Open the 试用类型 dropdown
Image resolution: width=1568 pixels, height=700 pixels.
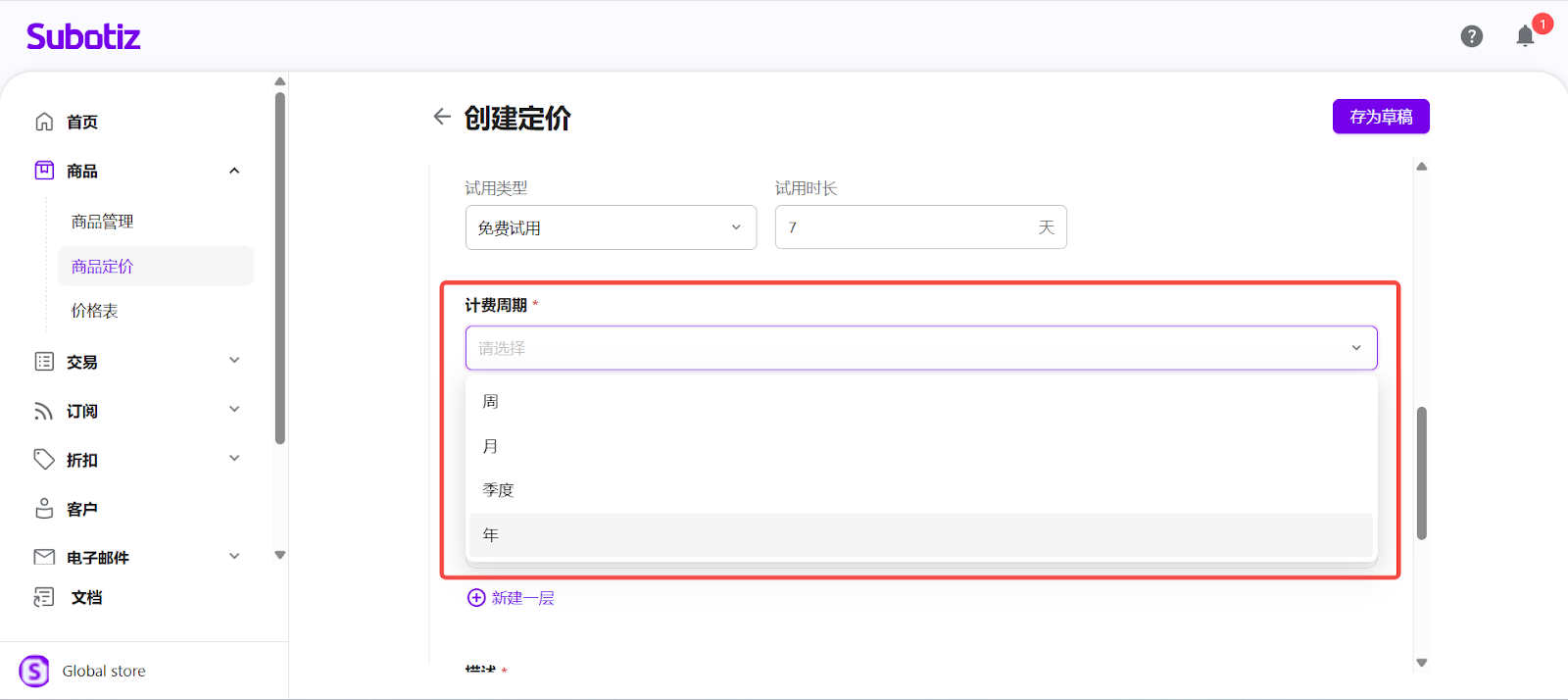(611, 227)
